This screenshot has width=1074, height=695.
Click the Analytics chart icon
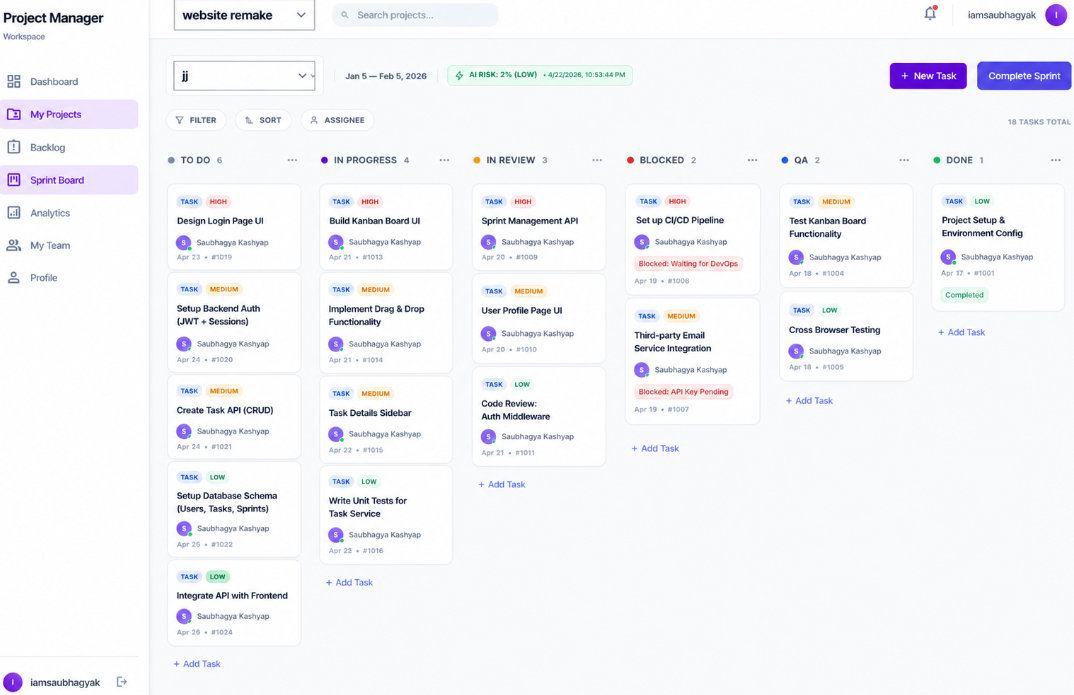point(14,212)
